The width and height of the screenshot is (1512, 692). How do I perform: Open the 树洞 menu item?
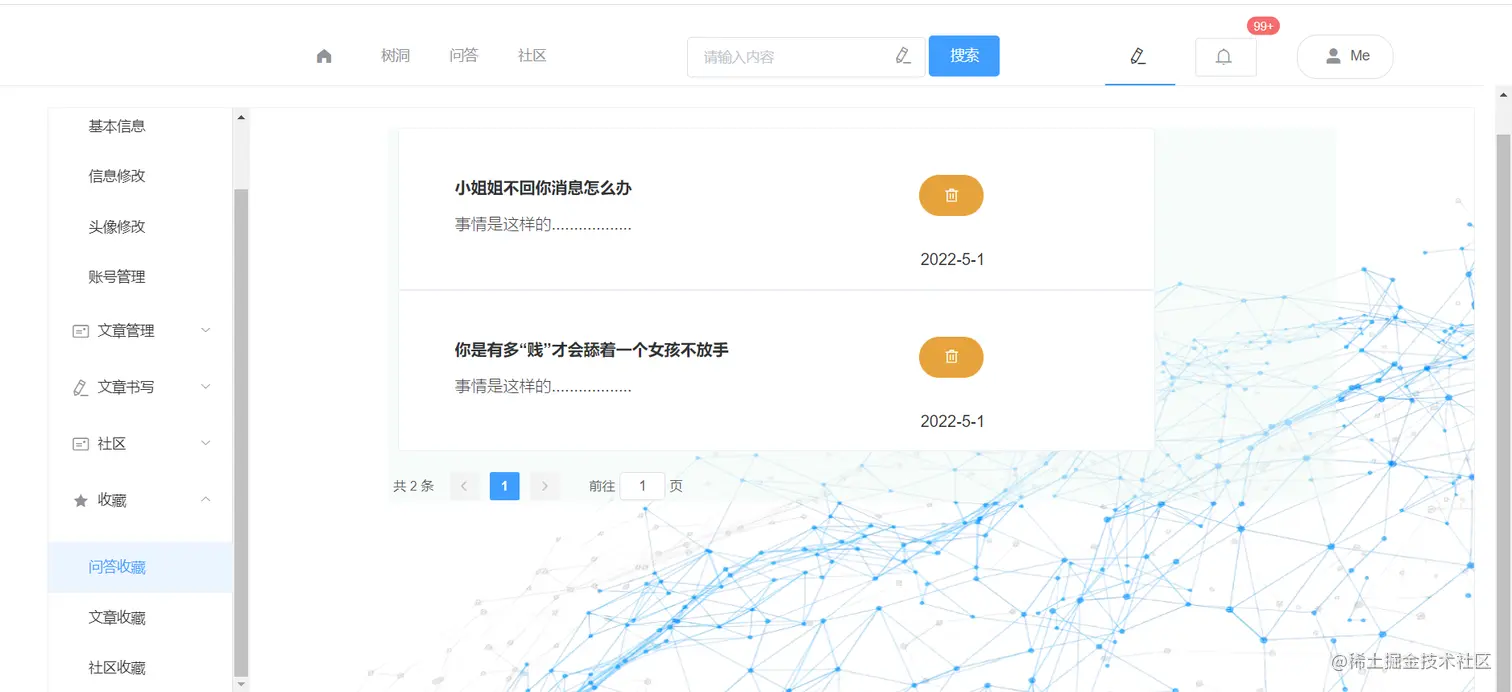396,56
